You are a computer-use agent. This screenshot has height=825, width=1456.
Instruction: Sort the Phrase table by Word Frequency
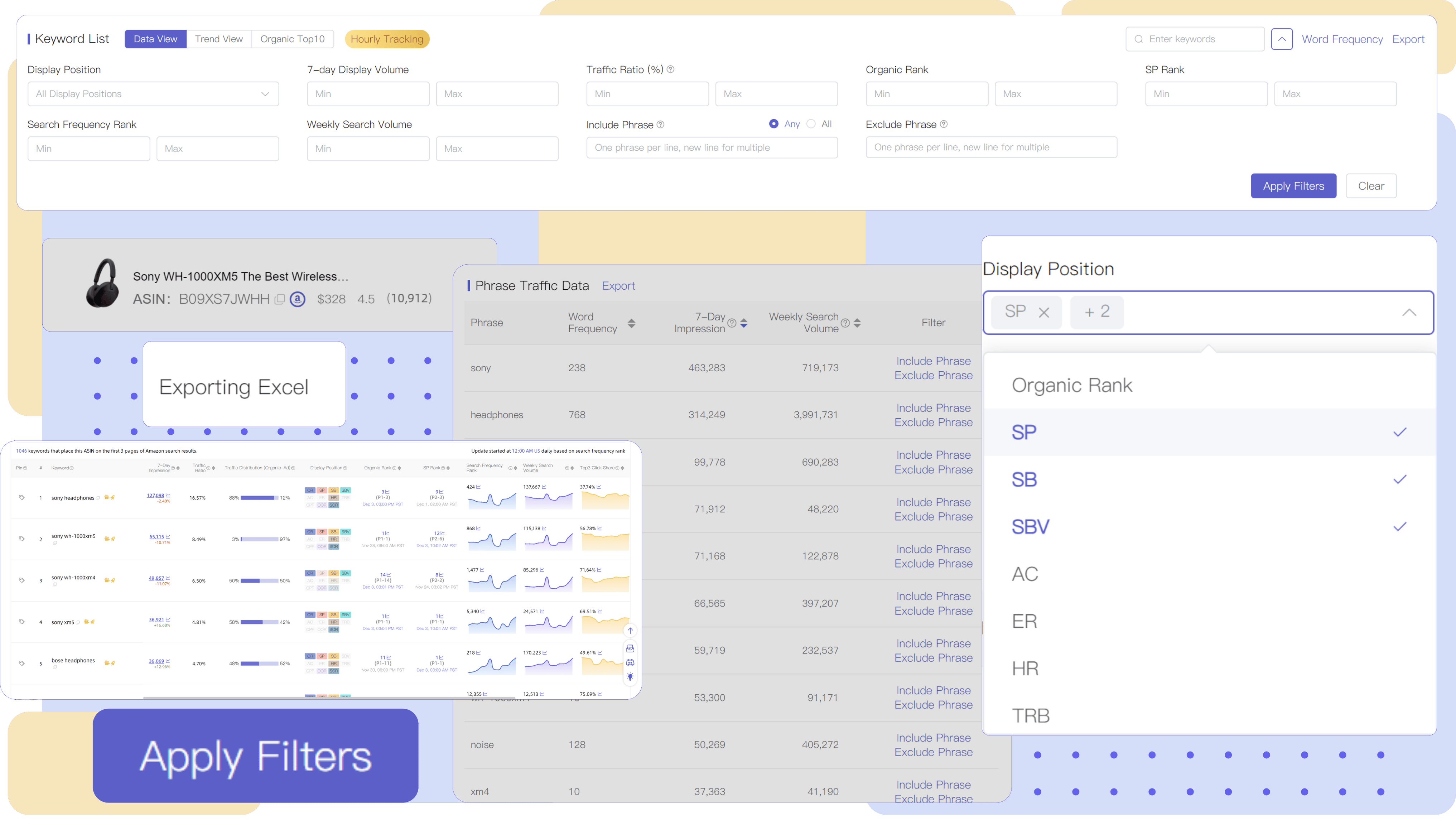point(631,323)
